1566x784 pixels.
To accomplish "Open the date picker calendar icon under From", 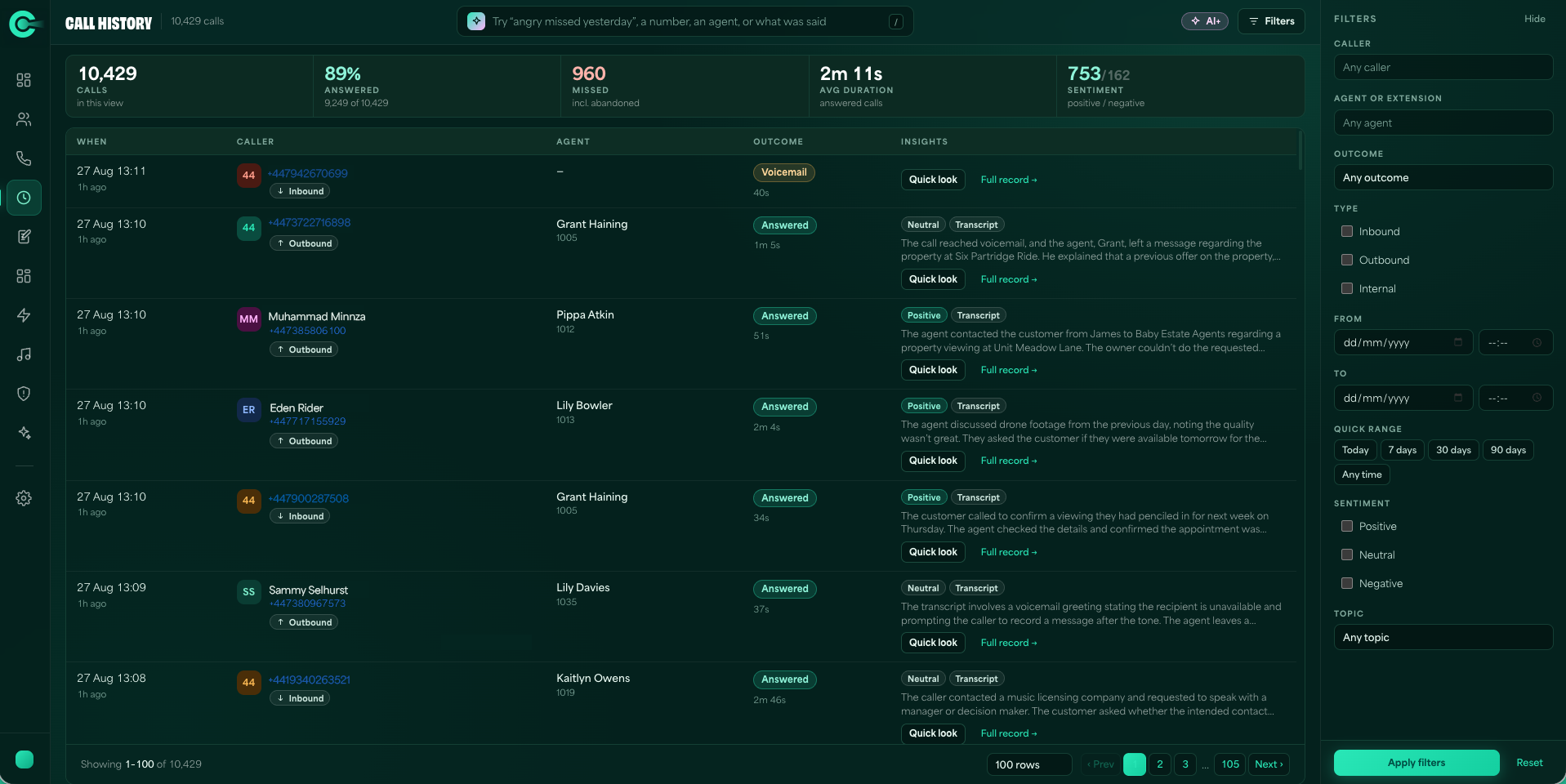I will [1458, 342].
